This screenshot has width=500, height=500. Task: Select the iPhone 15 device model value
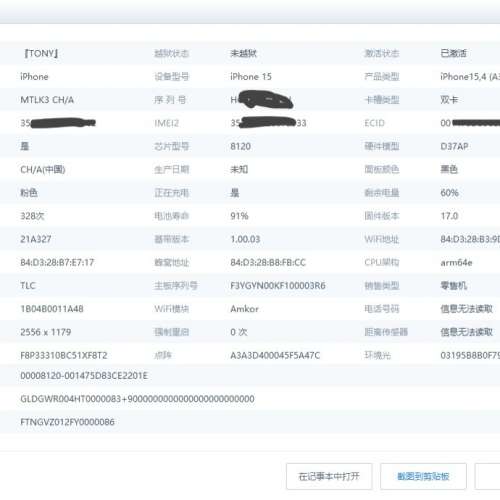pyautogui.click(x=251, y=77)
